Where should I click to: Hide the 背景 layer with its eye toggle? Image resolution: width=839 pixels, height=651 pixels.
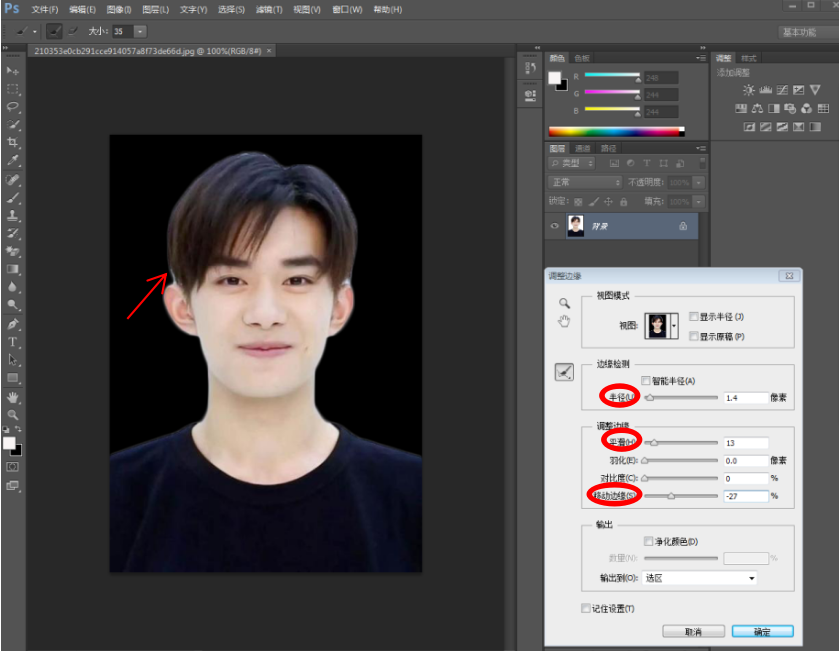point(555,226)
